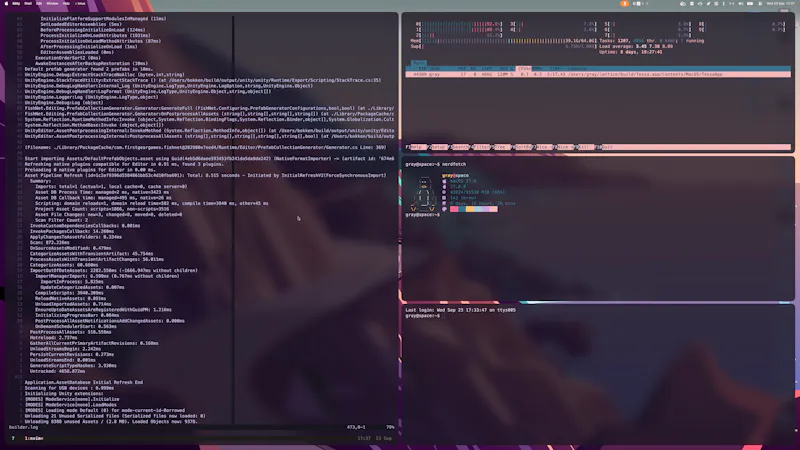Click the volume icon in the menu bar
This screenshot has height=450, width=800.
click(x=741, y=4)
